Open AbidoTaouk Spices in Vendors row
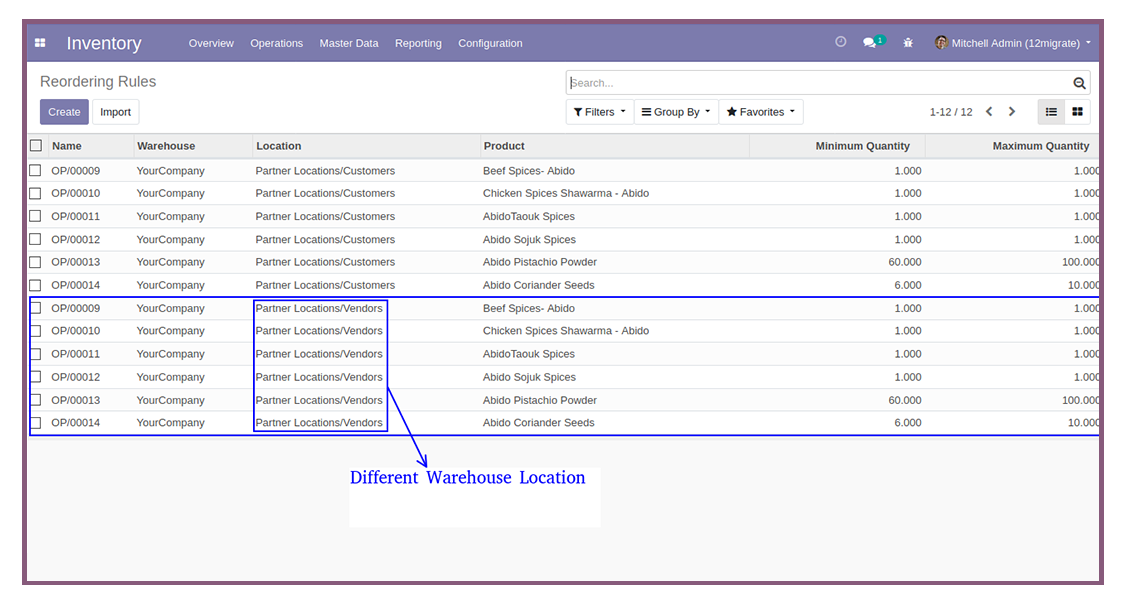 click(529, 354)
